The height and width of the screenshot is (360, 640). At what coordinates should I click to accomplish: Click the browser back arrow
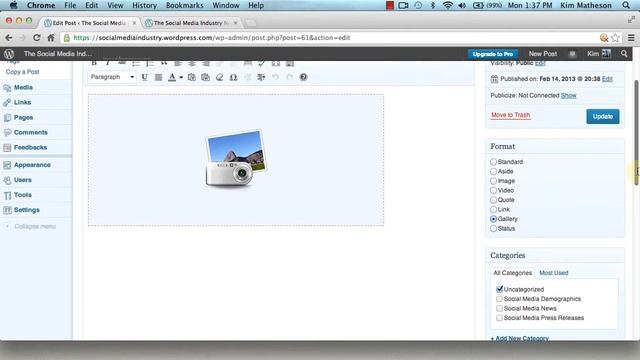coord(9,38)
